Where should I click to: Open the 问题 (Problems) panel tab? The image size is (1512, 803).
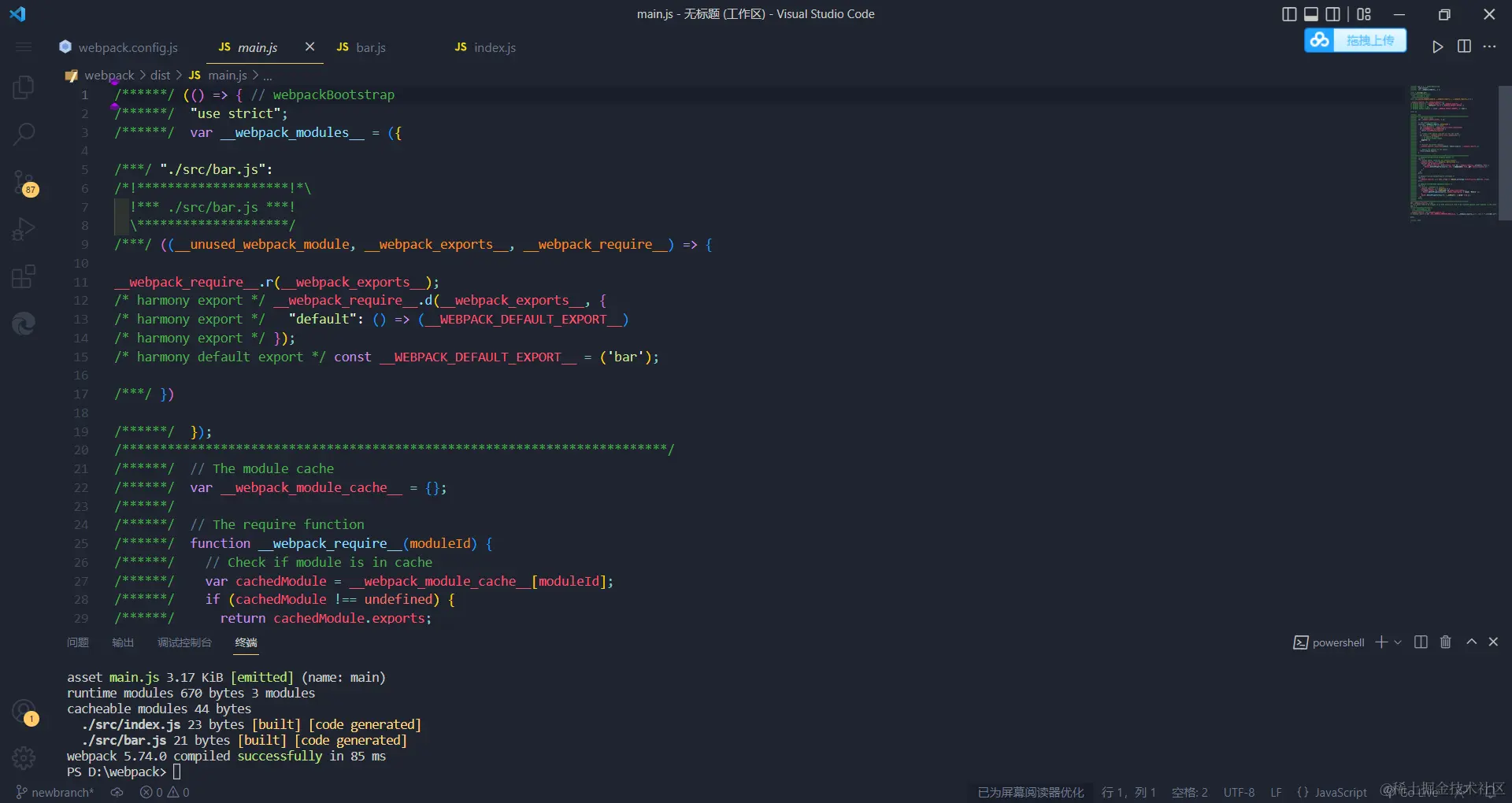[x=78, y=642]
